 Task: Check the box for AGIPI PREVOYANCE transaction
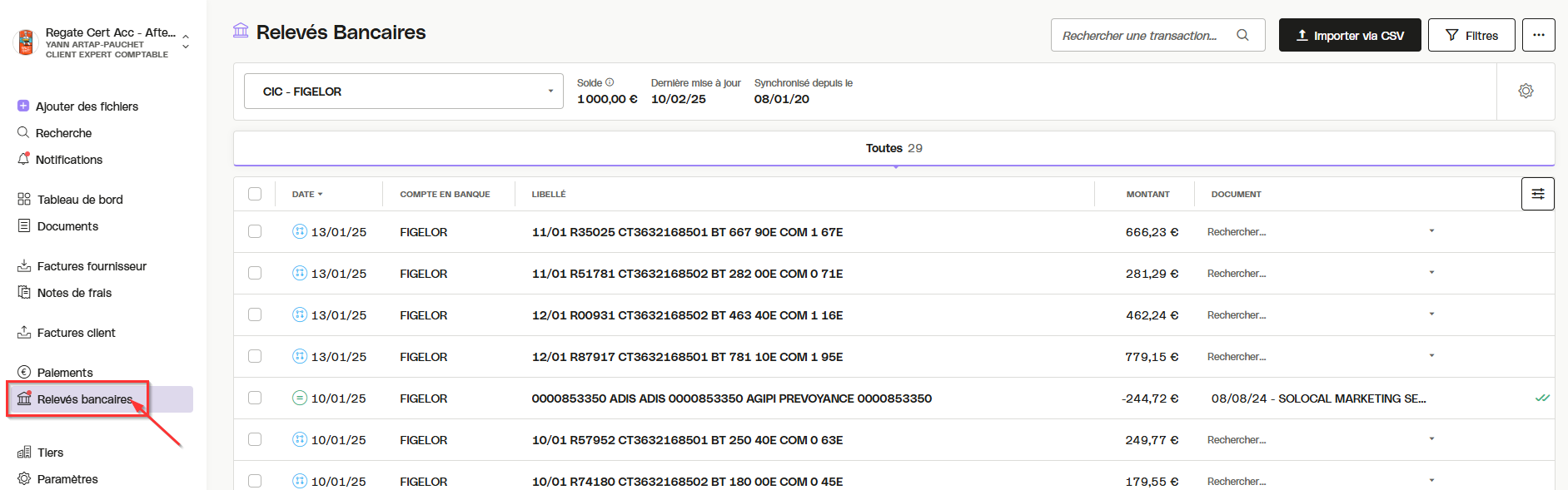255,398
